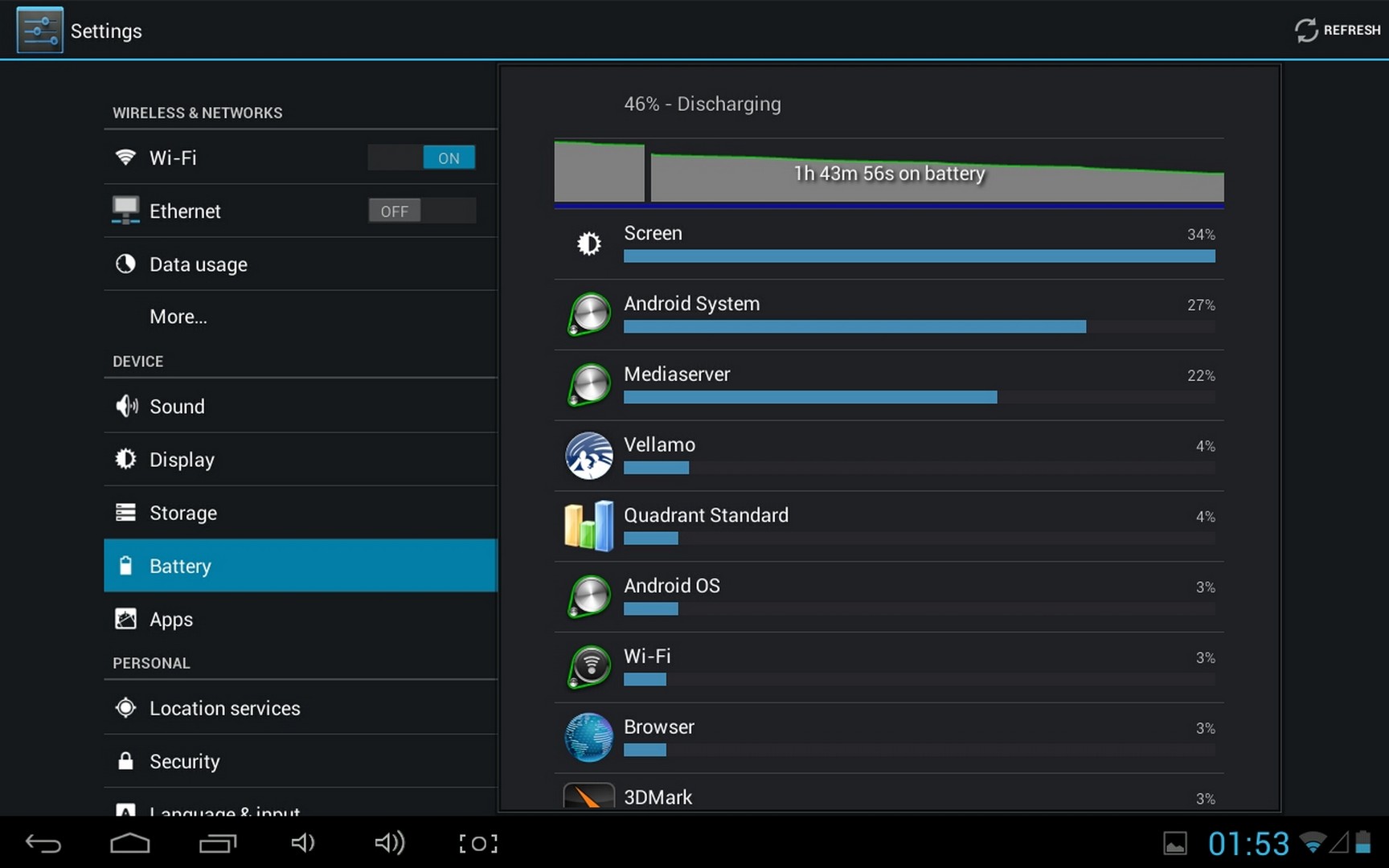Tap the 'Browser' row label
The width and height of the screenshot is (1389, 868).
point(659,727)
